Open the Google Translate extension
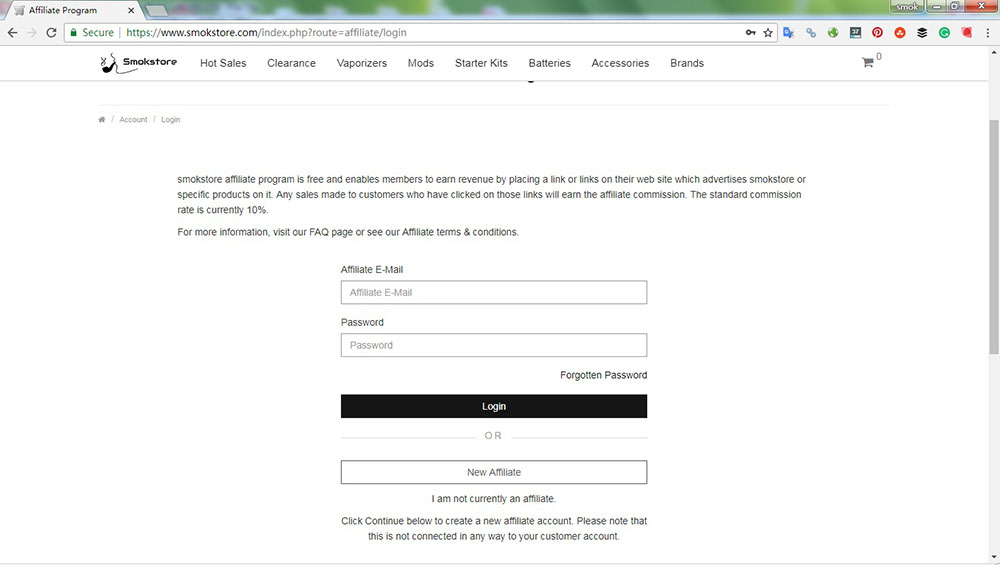Viewport: 1000px width, 565px height. tap(789, 33)
